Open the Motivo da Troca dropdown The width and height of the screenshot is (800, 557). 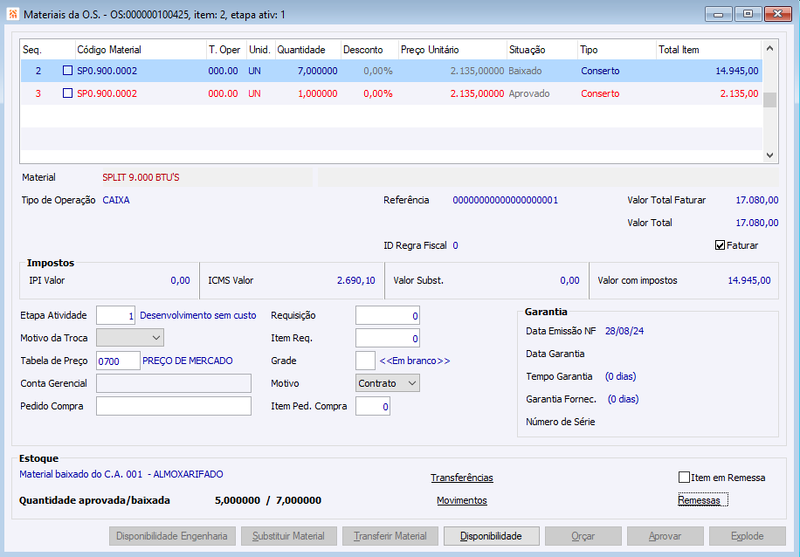(x=130, y=338)
